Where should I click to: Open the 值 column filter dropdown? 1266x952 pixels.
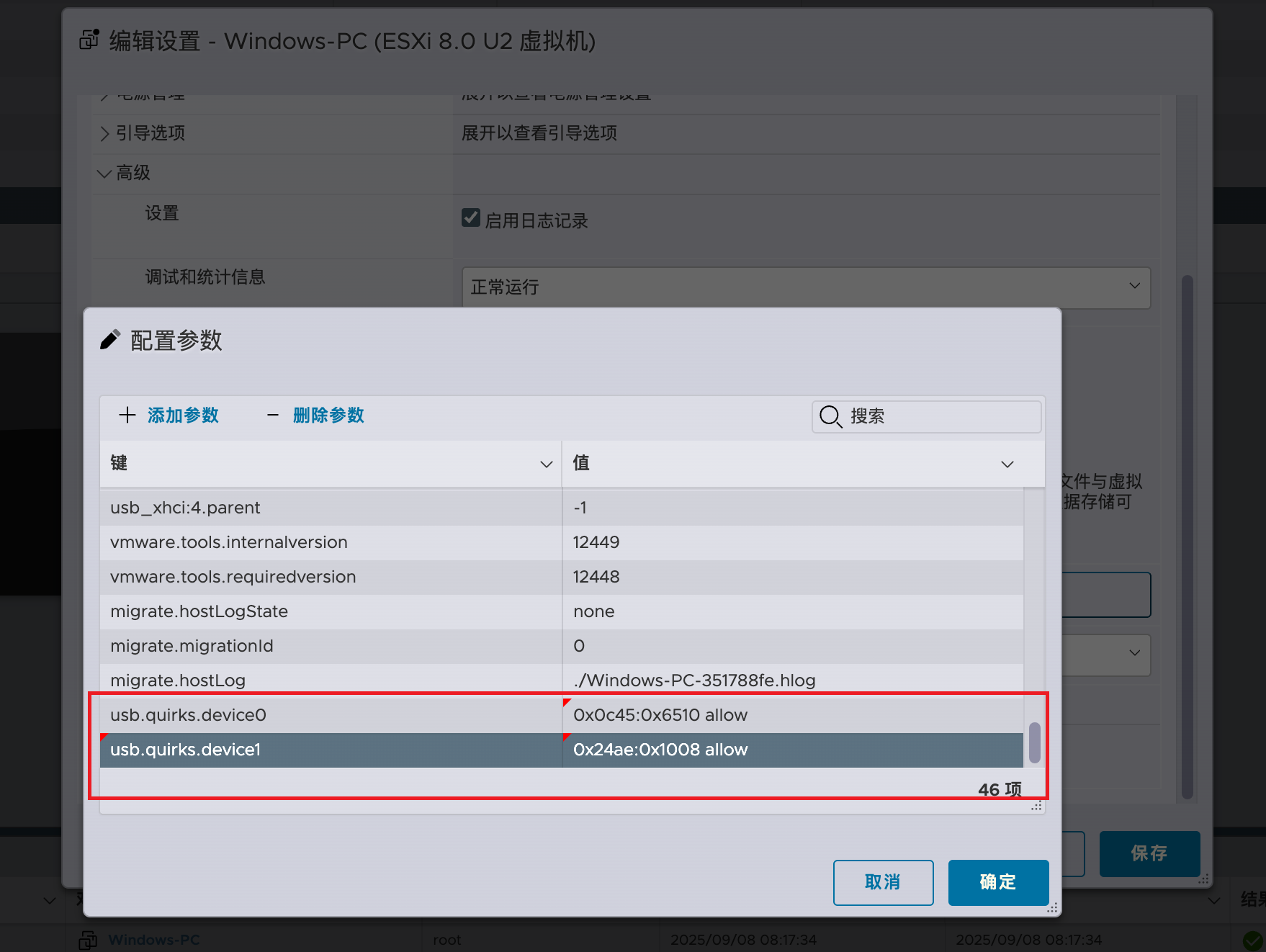[1007, 464]
